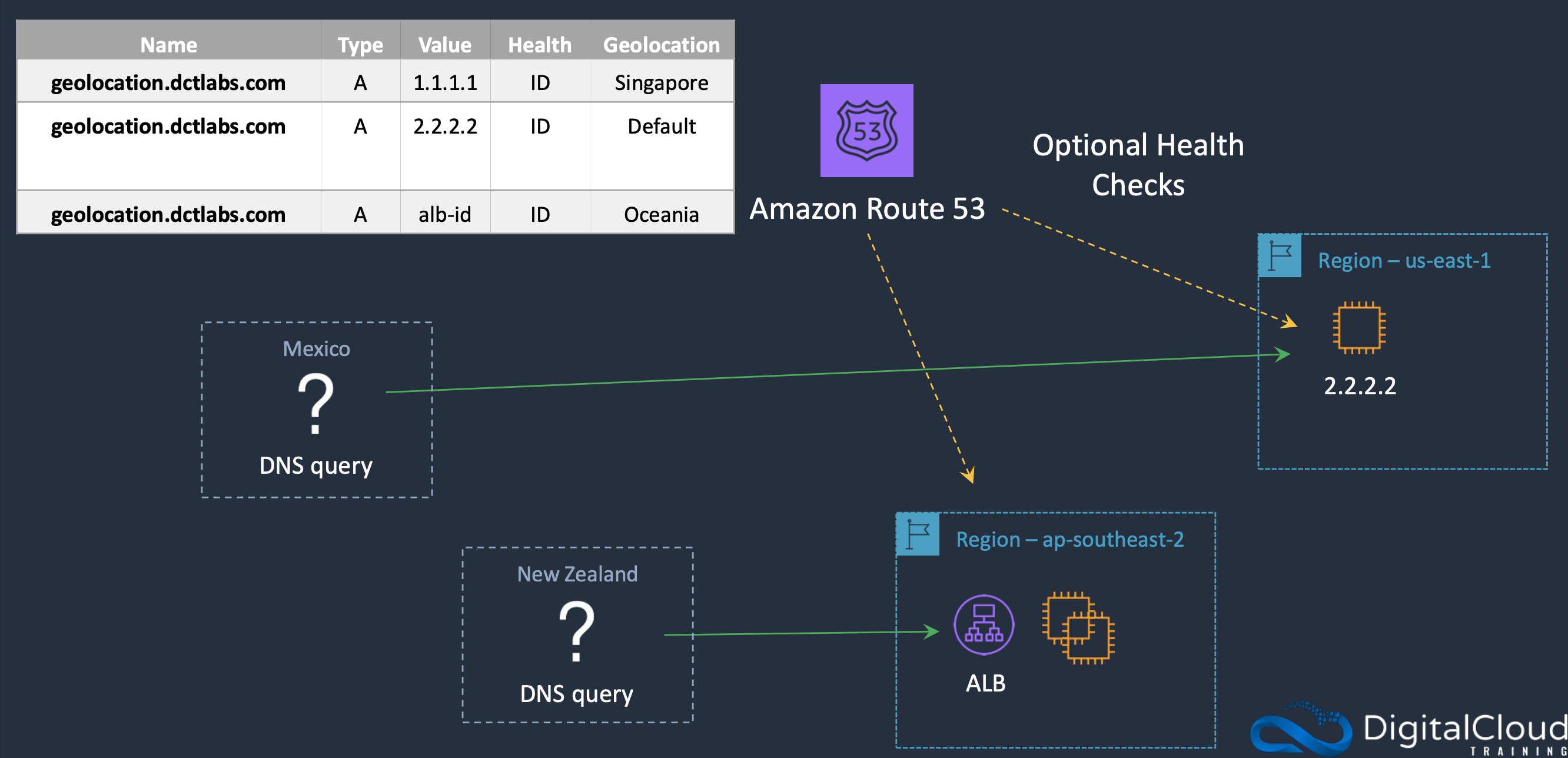
Task: Click the Region – ap-southeast-2 label
Action: pos(1069,540)
